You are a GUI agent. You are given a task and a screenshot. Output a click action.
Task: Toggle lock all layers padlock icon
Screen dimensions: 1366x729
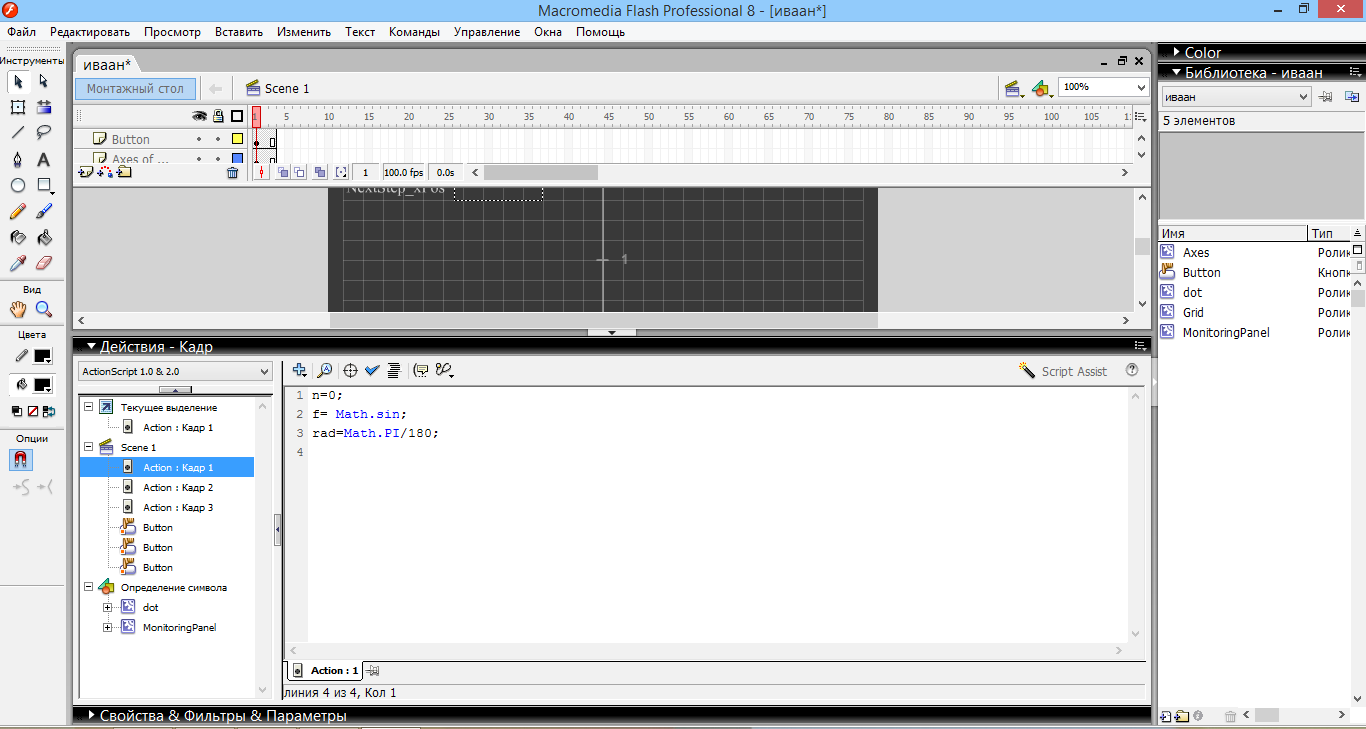tap(219, 116)
